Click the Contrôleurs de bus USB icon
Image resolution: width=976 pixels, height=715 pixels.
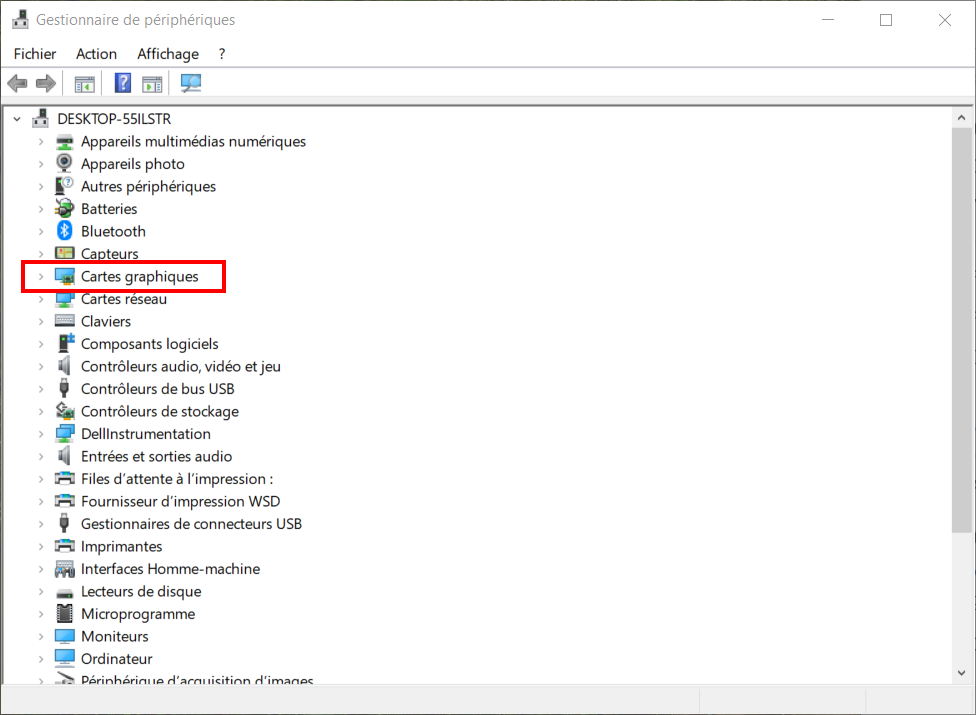[63, 388]
